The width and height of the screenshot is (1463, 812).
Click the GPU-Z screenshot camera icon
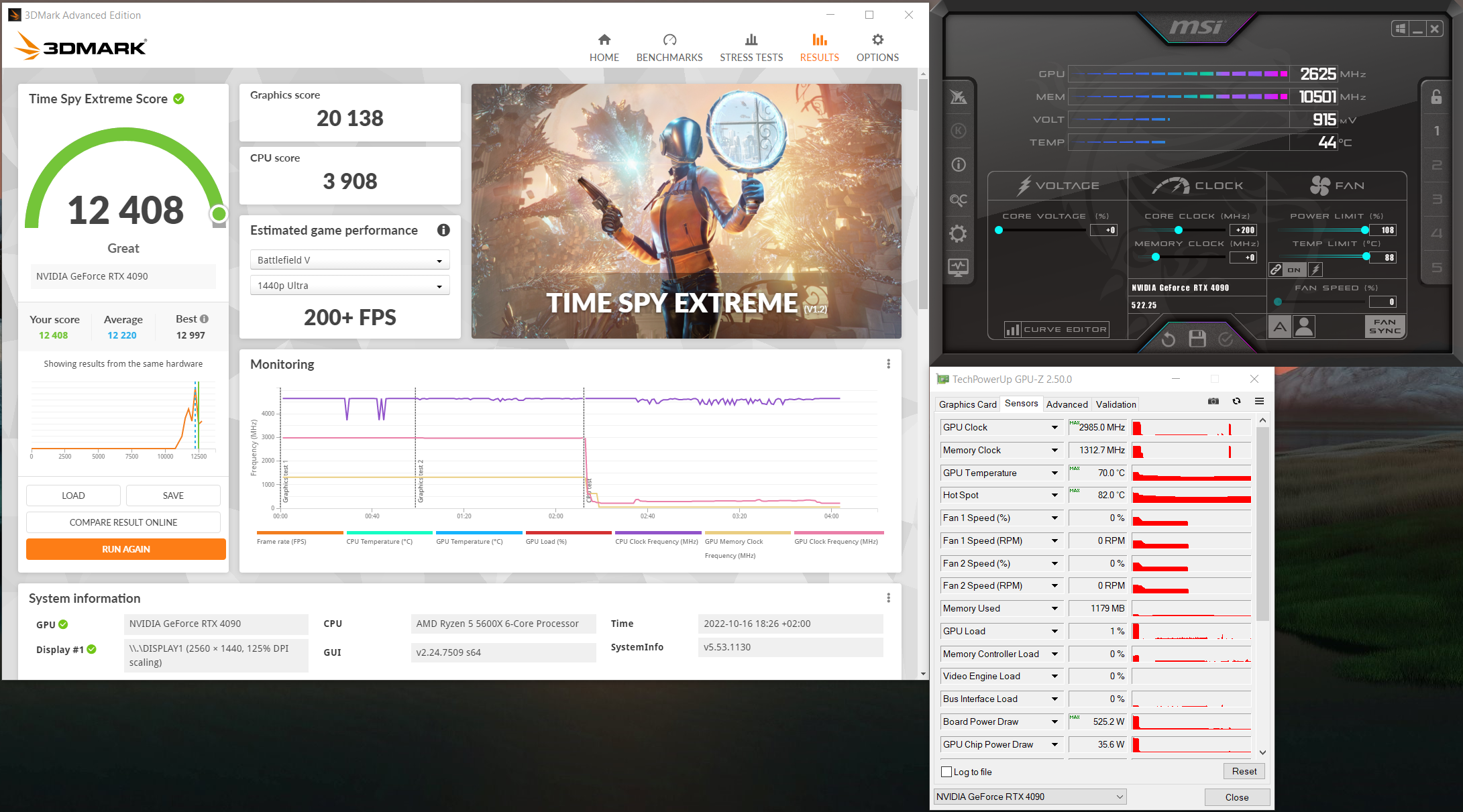pyautogui.click(x=1213, y=402)
